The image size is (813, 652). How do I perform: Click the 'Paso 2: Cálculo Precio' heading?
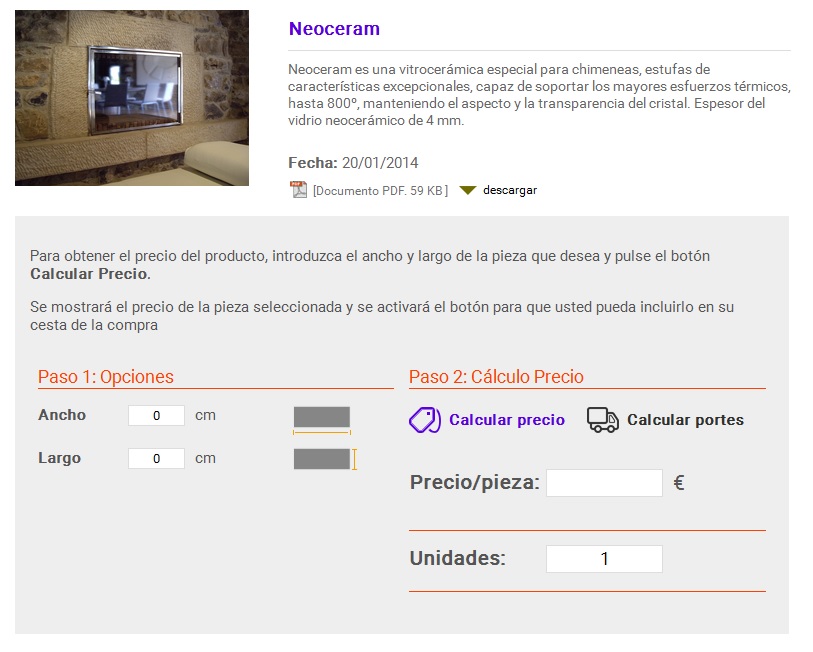[x=496, y=377]
